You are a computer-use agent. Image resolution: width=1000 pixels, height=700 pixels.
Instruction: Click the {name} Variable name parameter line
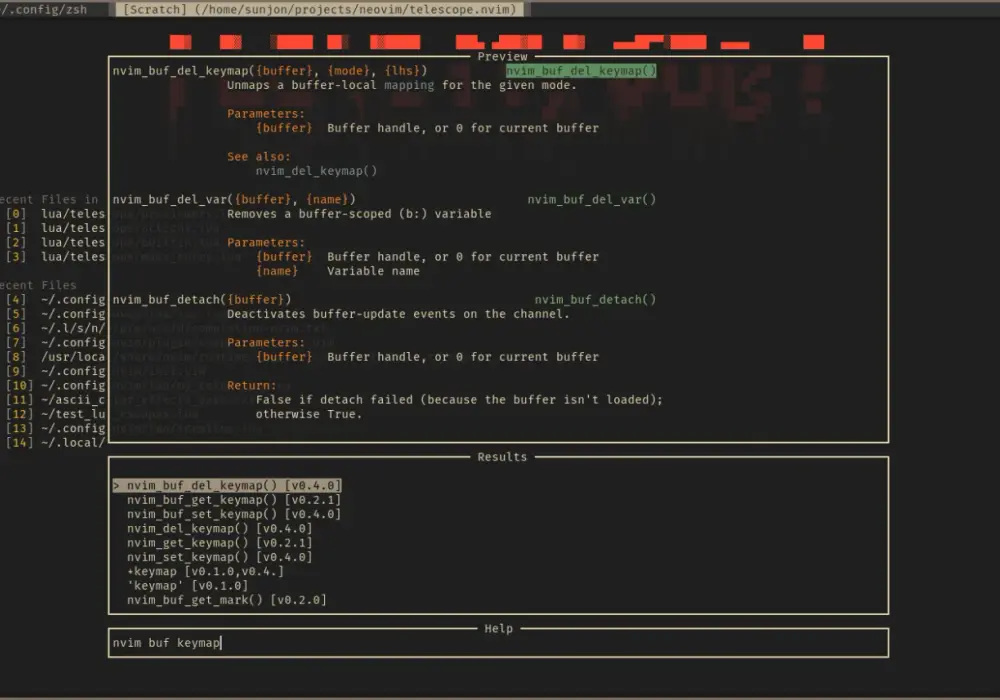(x=338, y=271)
